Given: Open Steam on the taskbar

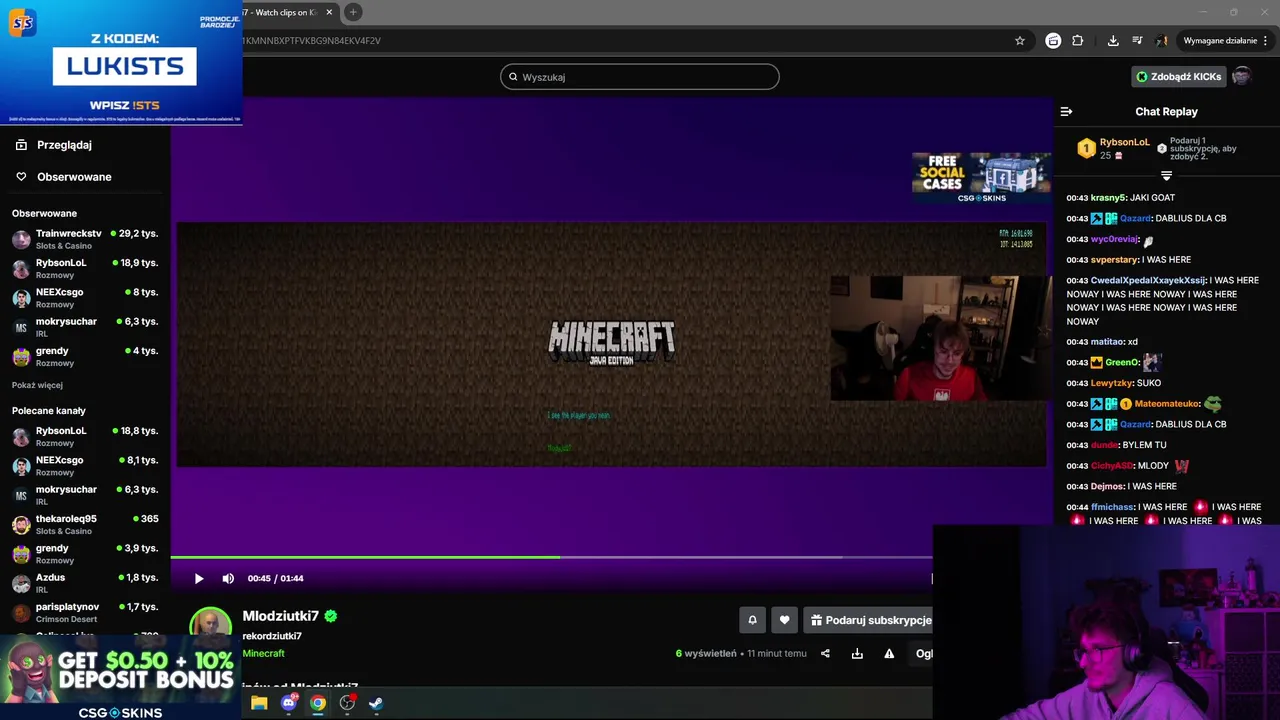Looking at the screenshot, I should click(376, 703).
